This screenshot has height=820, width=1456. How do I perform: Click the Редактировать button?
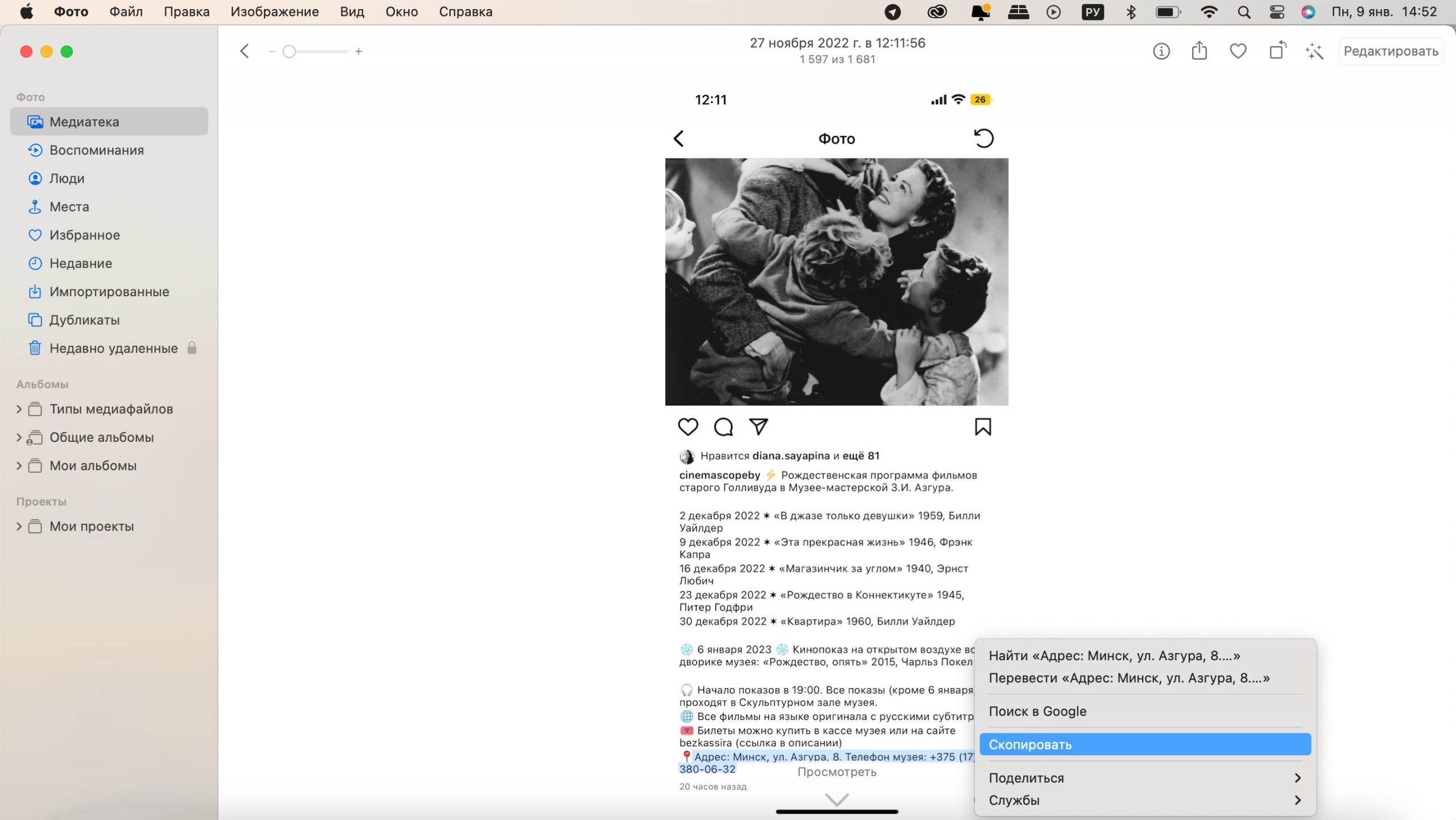[x=1391, y=51]
